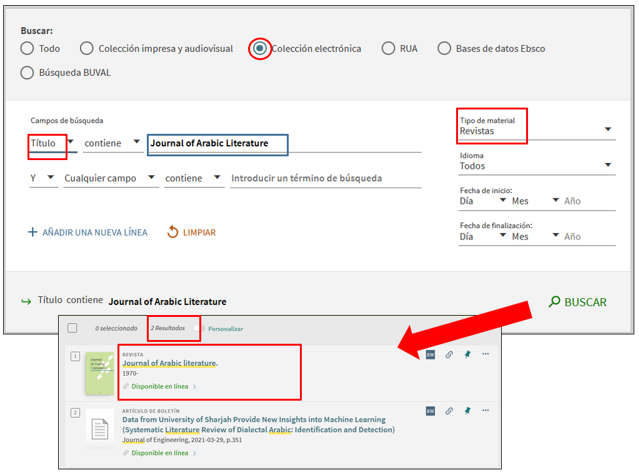The width and height of the screenshot is (639, 472).
Task: Click the Limpiar reset icon
Action: pyautogui.click(x=173, y=232)
